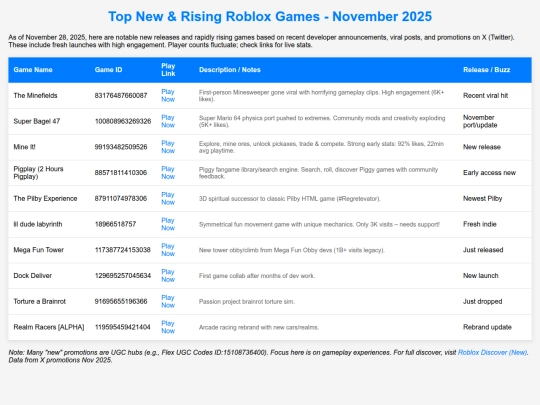Click the Arcade racing rebrand description
Image resolution: width=540 pixels, height=405 pixels.
pos(259,327)
